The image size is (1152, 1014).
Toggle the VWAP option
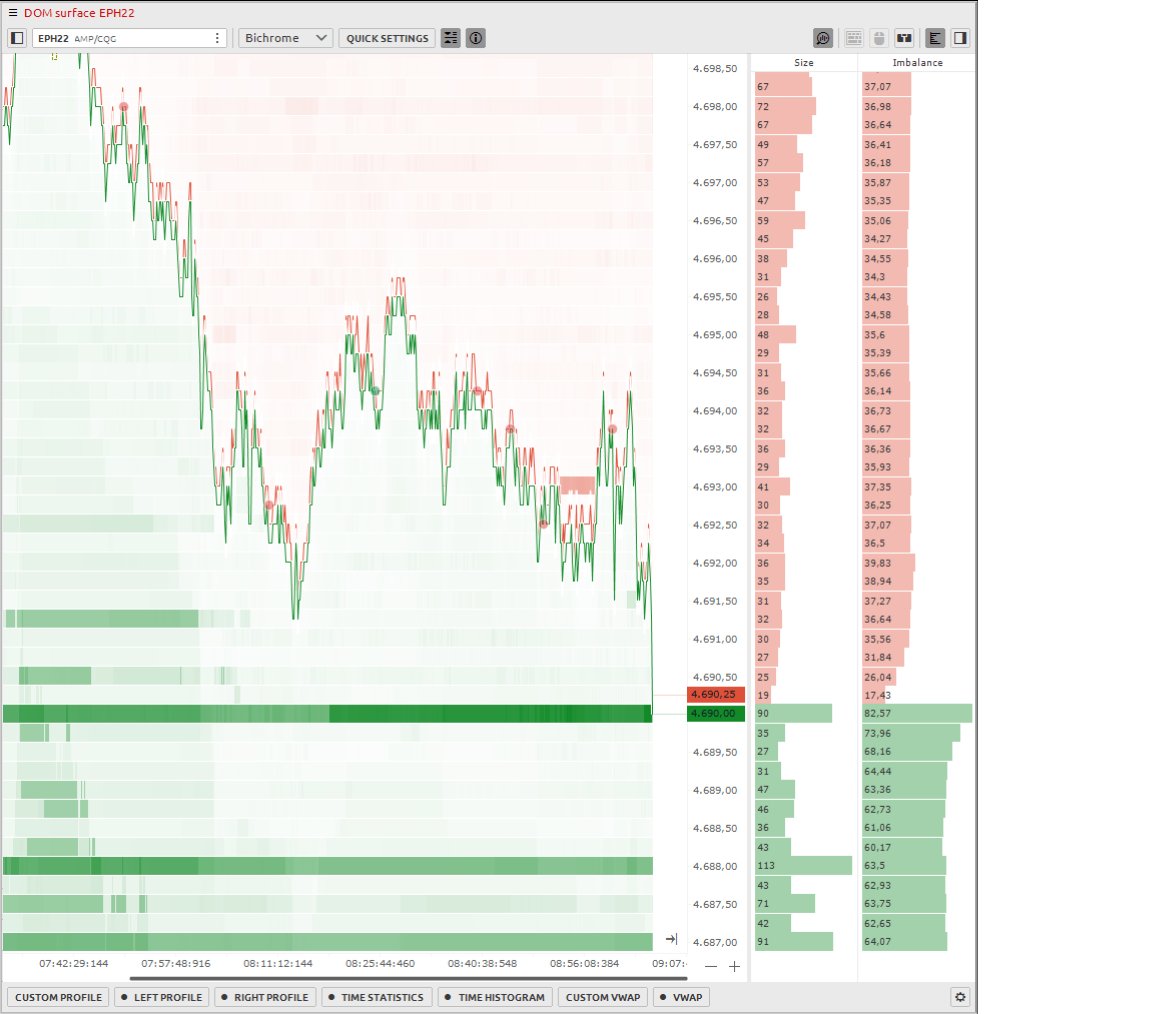pos(682,997)
